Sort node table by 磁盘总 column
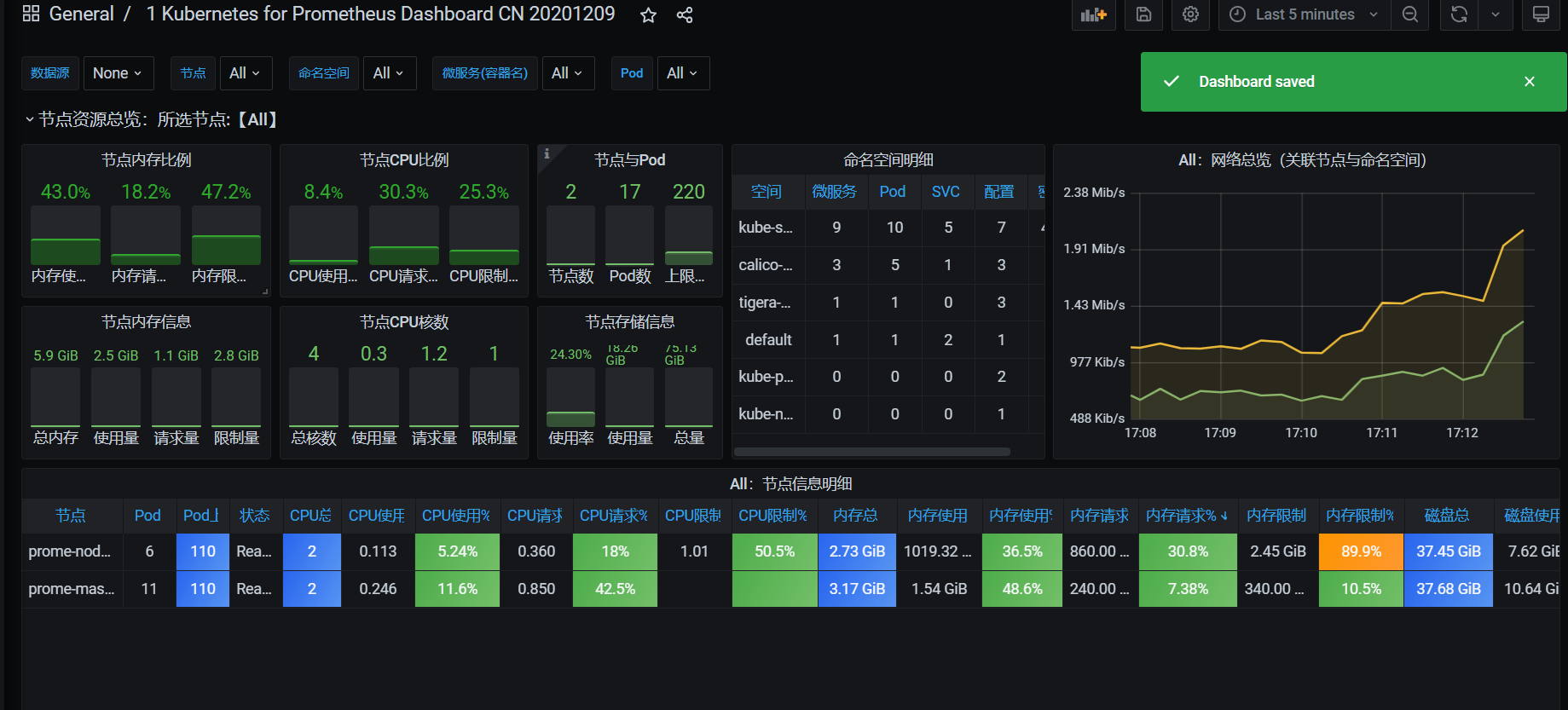The image size is (1568, 710). 1447,516
